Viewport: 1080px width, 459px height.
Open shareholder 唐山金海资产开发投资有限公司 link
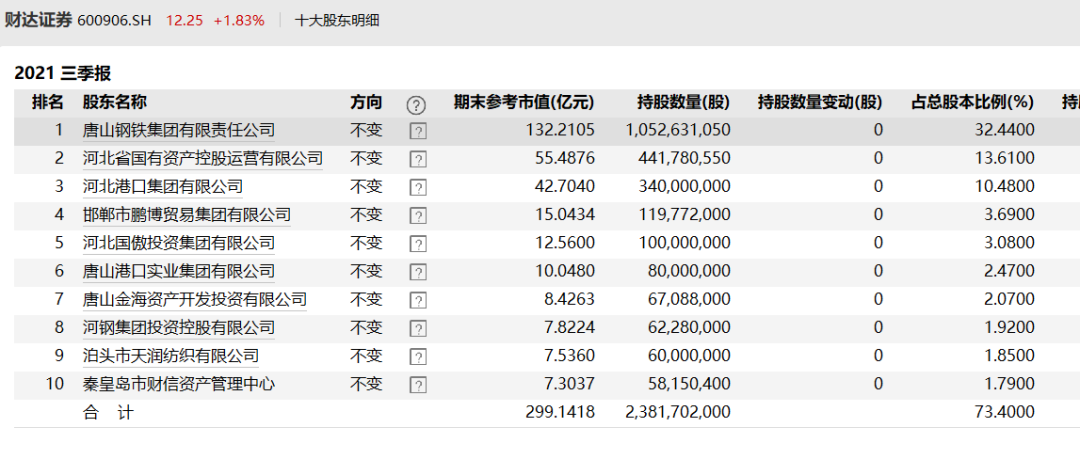[194, 299]
